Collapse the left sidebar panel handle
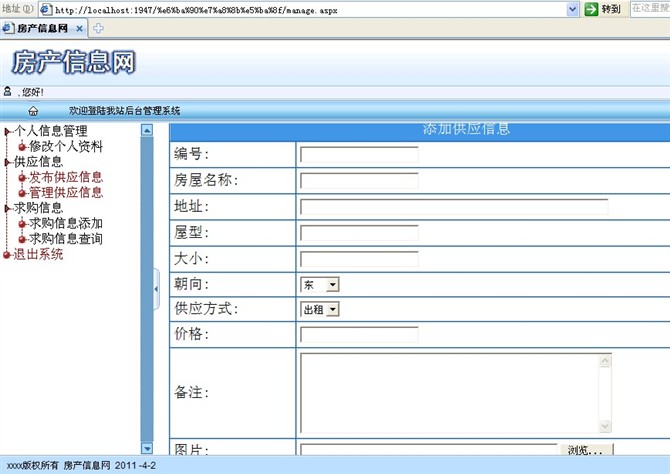The height and width of the screenshot is (474, 670). pos(156,289)
